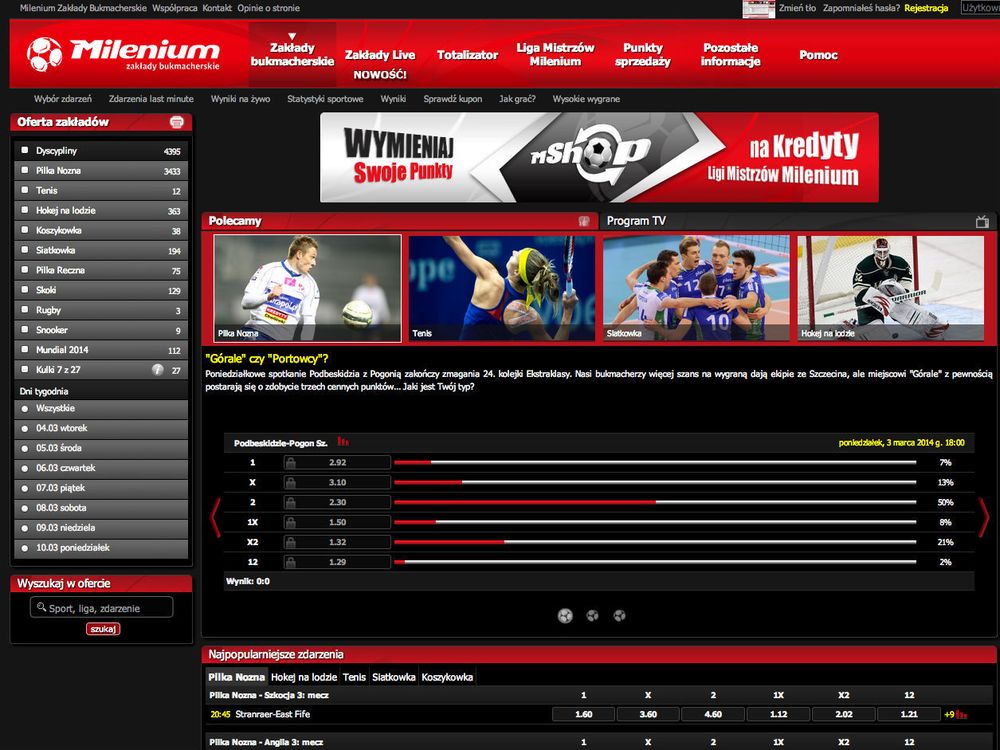The image size is (1000, 750).
Task: Open statistics icon next to Podbeskidzie-Pogon Sz.
Action: pyautogui.click(x=342, y=441)
